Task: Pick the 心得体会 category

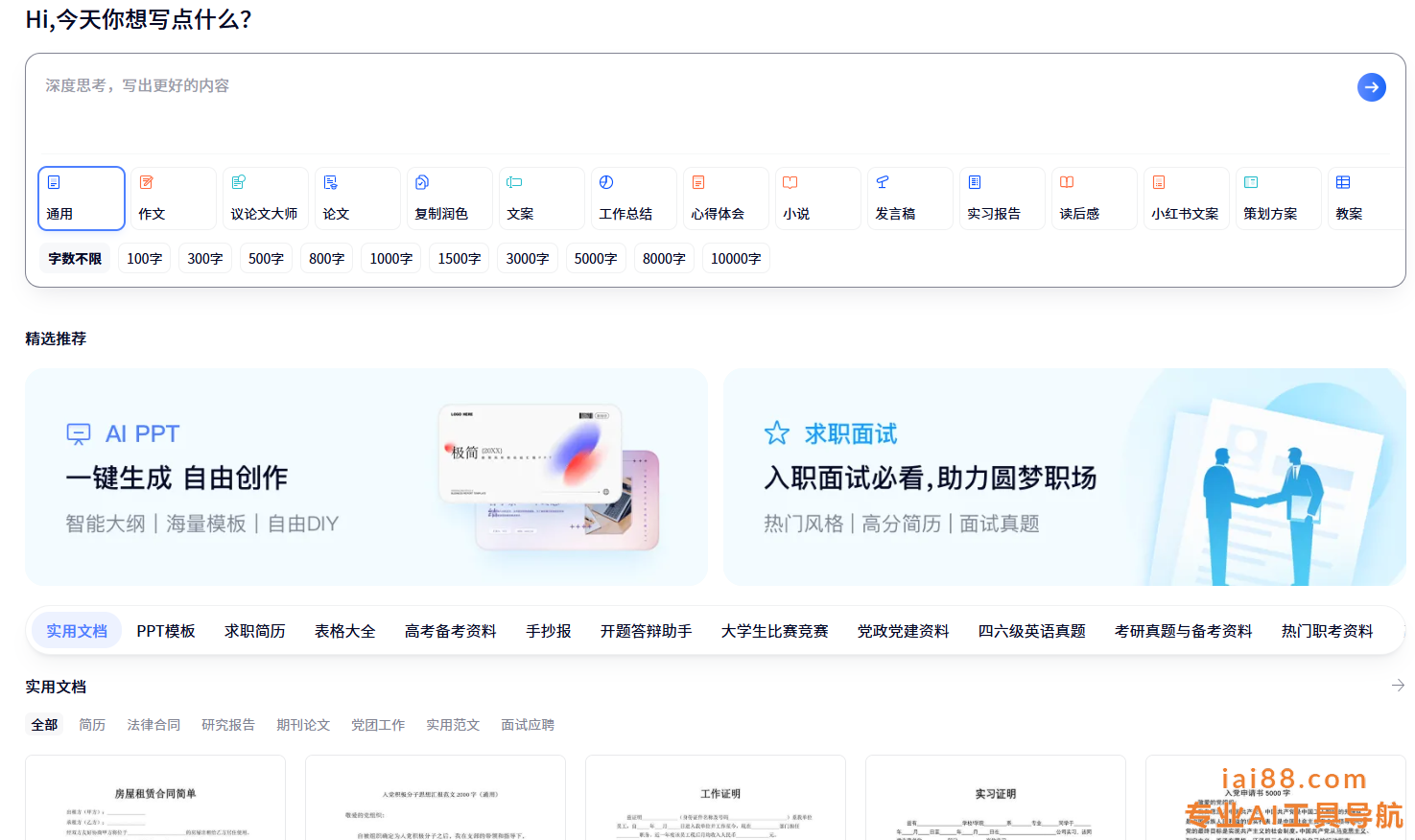Action: pyautogui.click(x=726, y=198)
